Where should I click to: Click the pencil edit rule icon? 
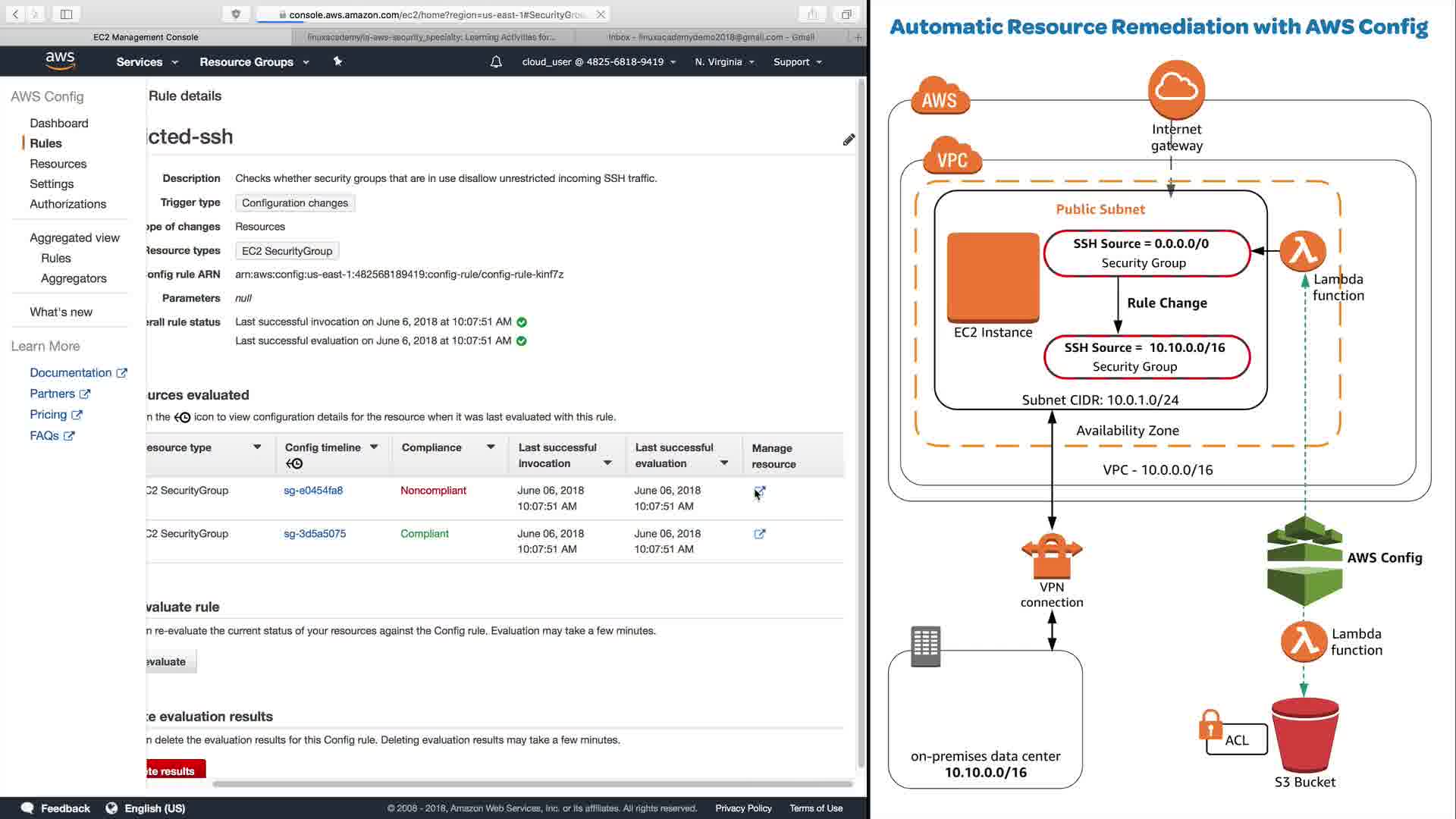click(849, 140)
